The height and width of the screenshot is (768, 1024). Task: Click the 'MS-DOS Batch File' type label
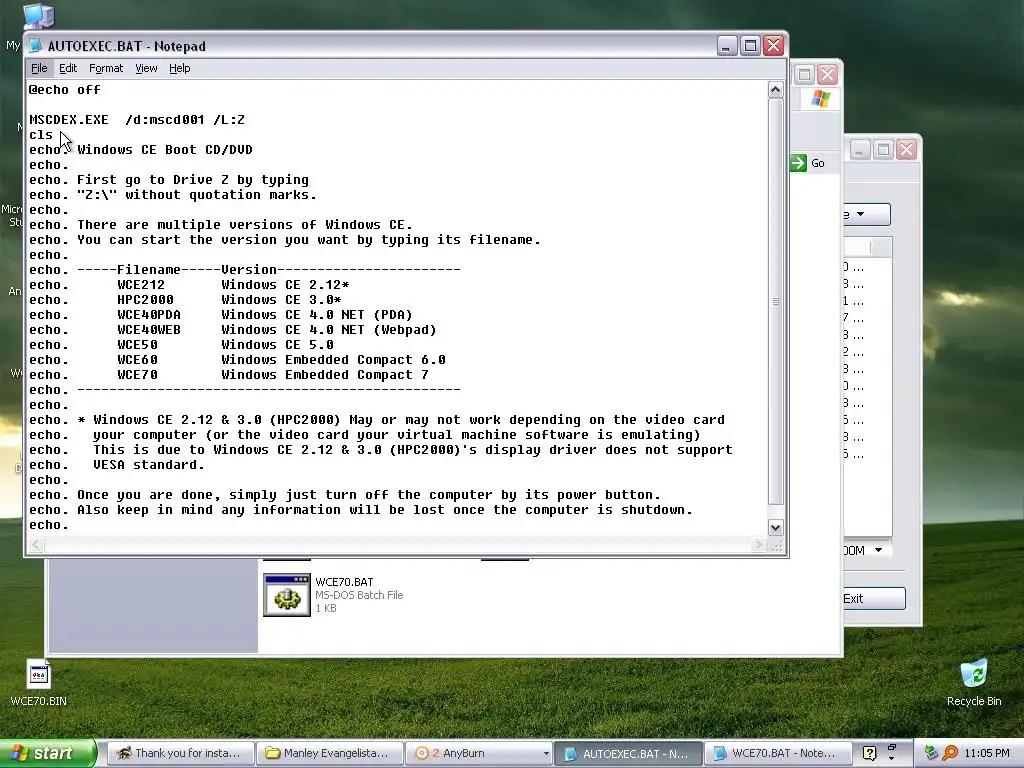tap(359, 595)
